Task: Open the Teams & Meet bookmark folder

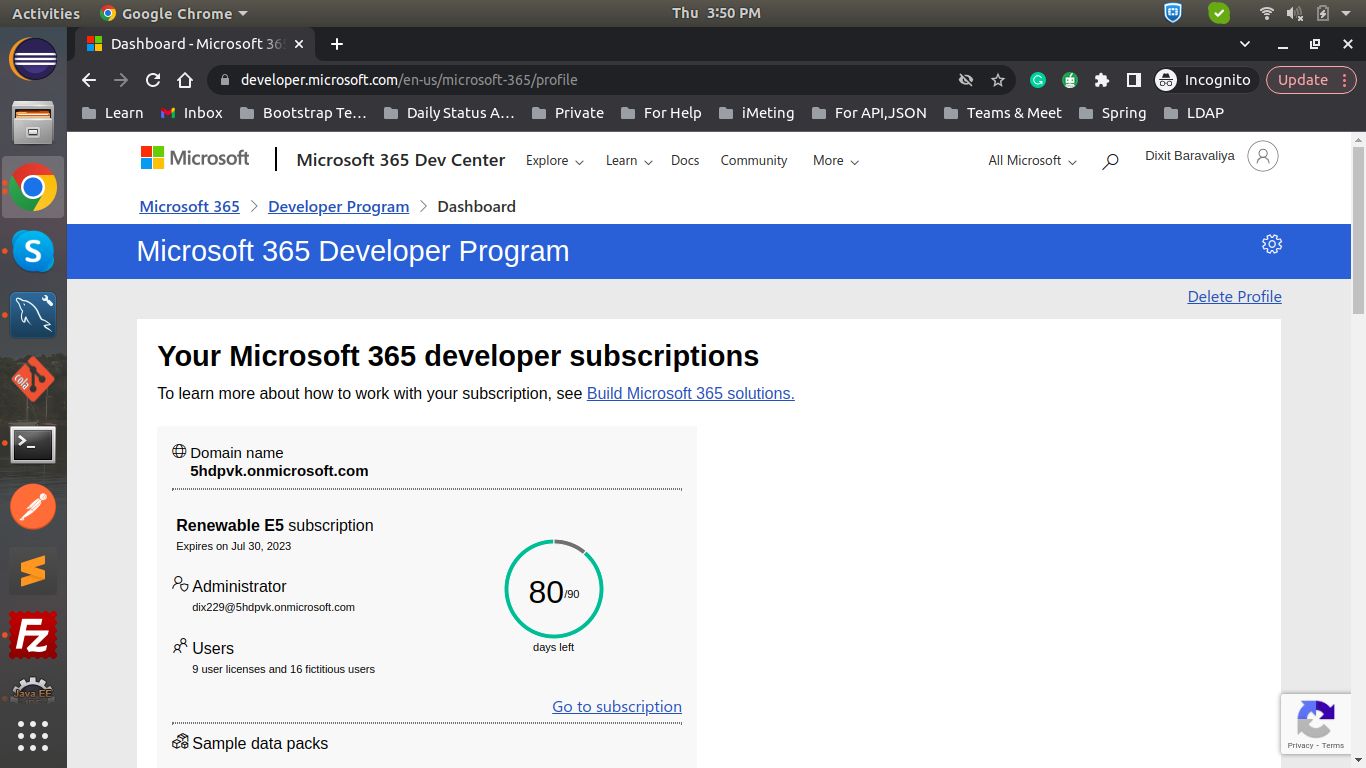Action: pos(1002,113)
